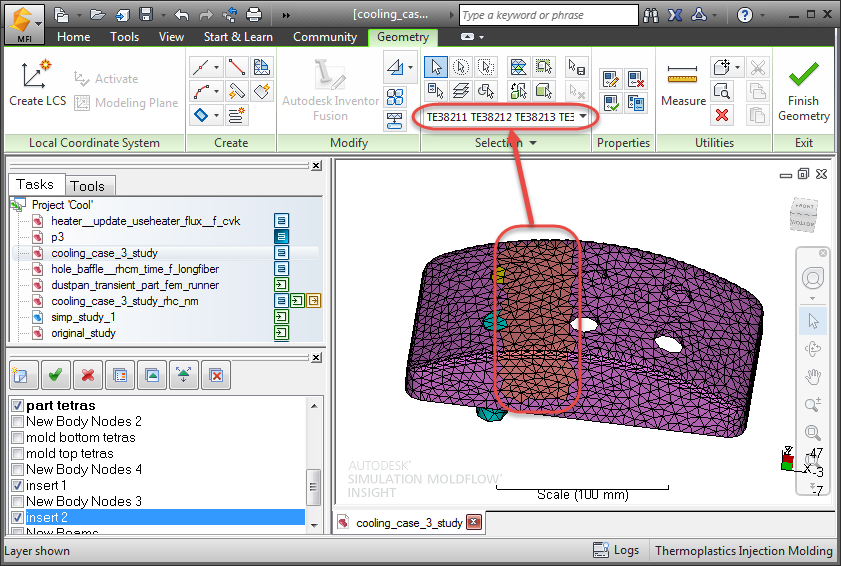Select the original_study project item
841x566 pixels.
point(83,333)
